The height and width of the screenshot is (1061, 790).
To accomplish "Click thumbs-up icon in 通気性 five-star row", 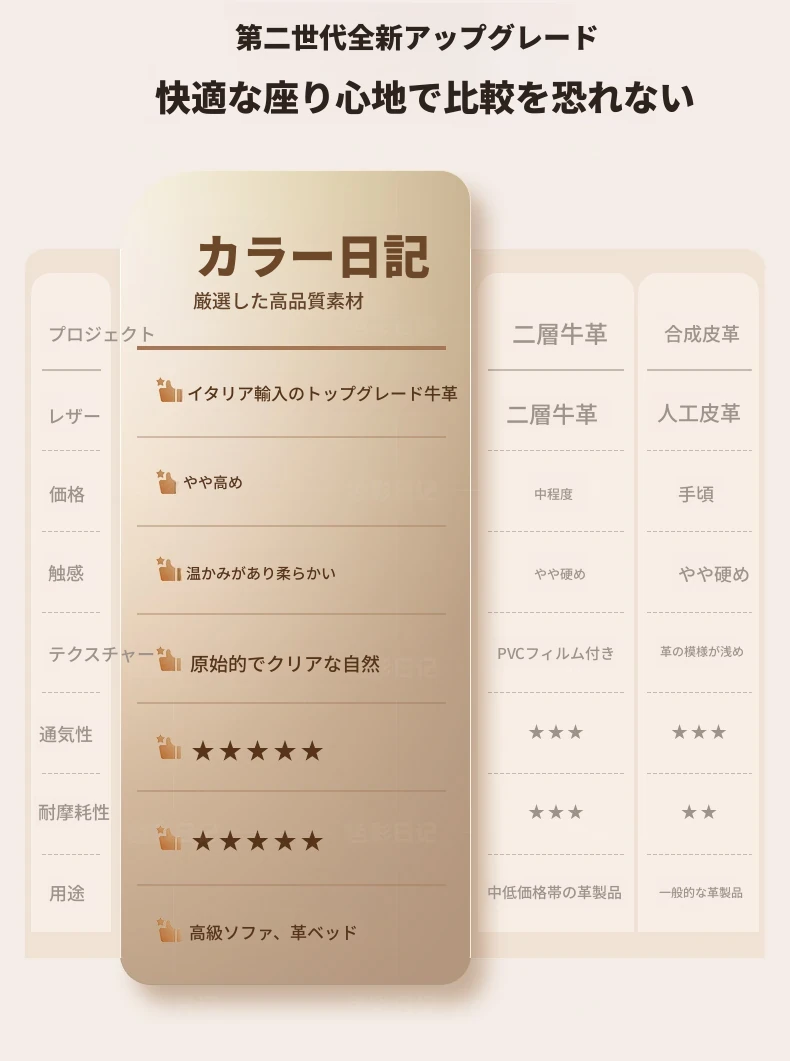I will (x=168, y=747).
